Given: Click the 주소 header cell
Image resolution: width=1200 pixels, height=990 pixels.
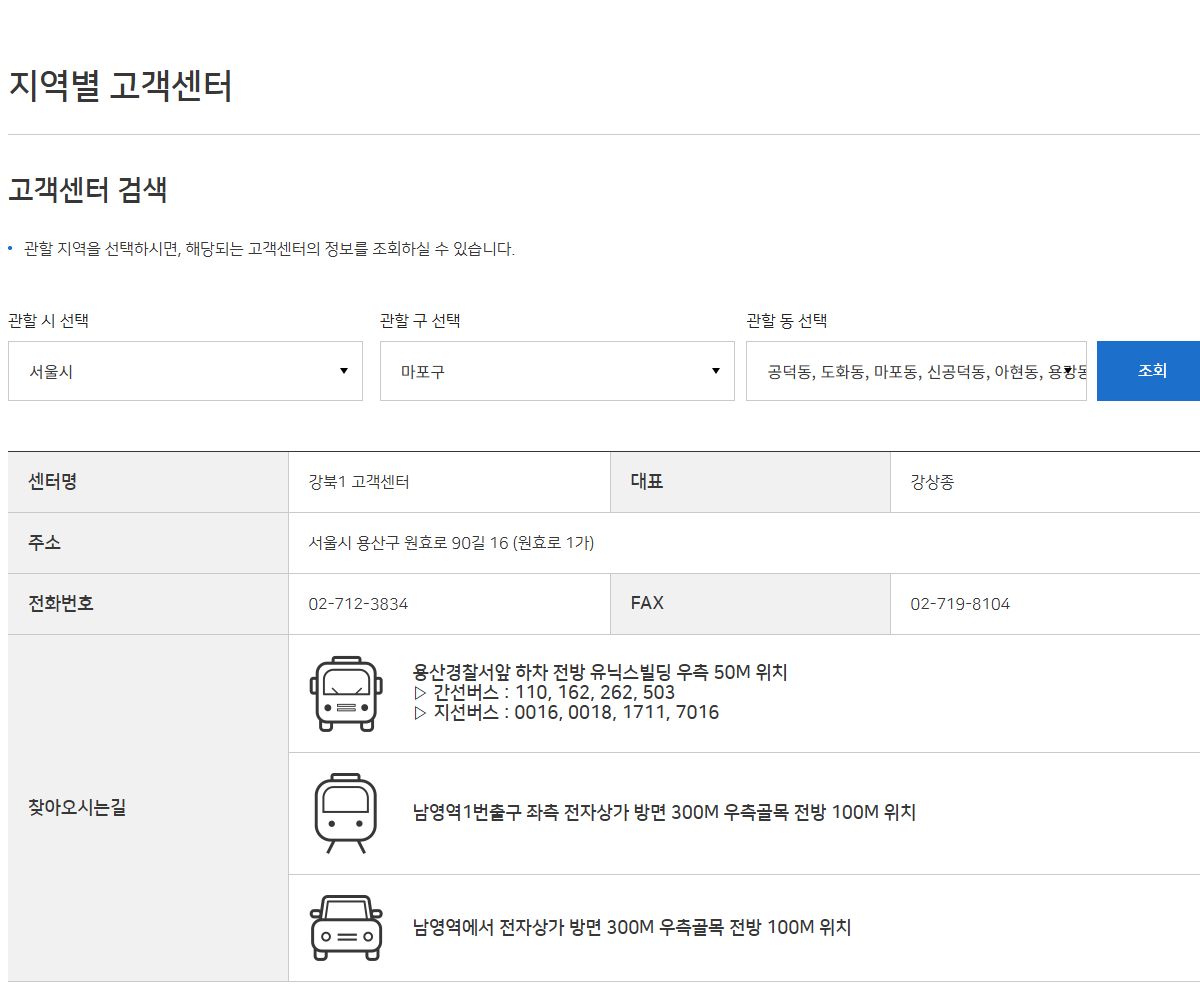Looking at the screenshot, I should [x=148, y=543].
